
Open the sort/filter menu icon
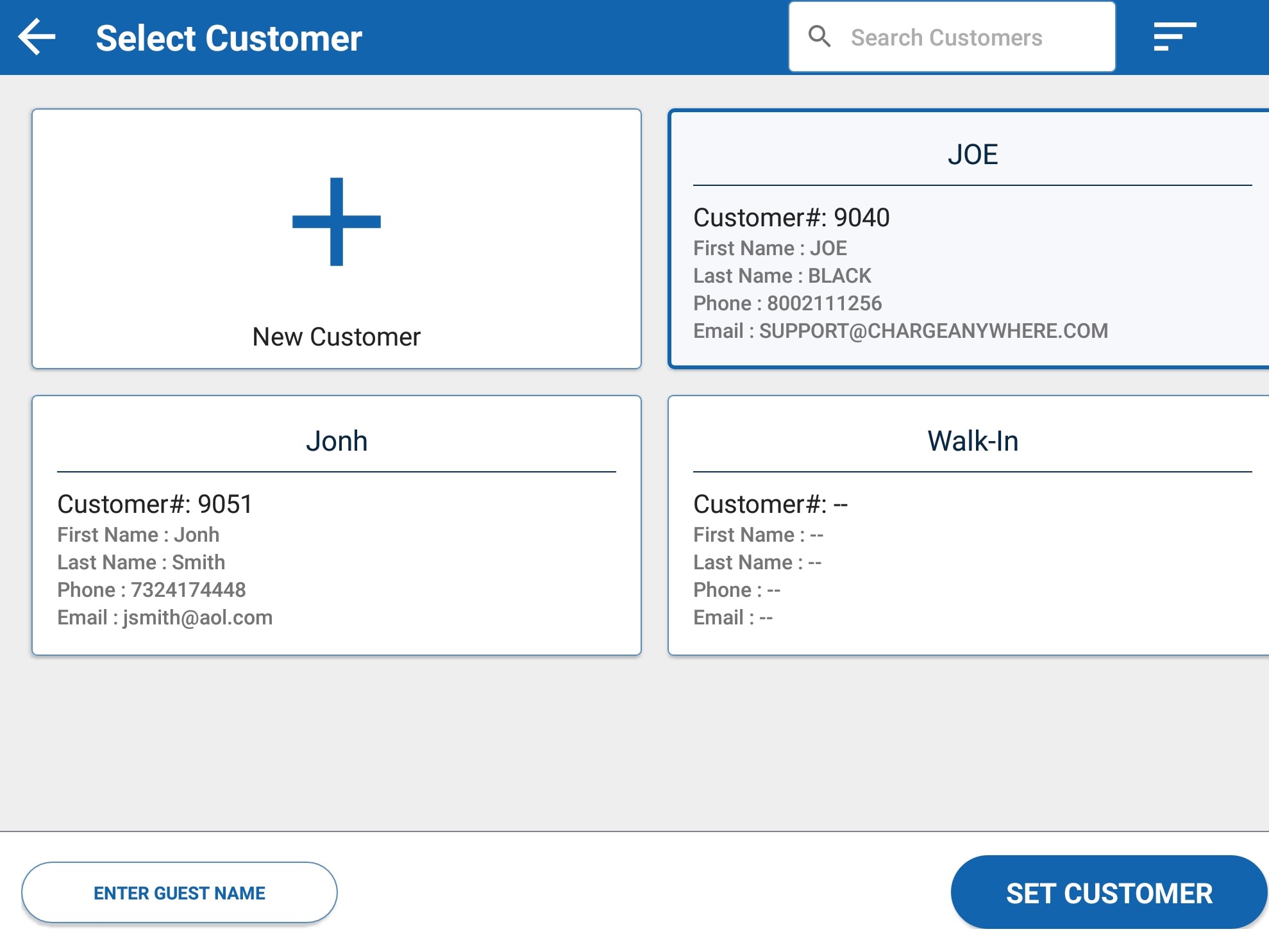[1174, 37]
